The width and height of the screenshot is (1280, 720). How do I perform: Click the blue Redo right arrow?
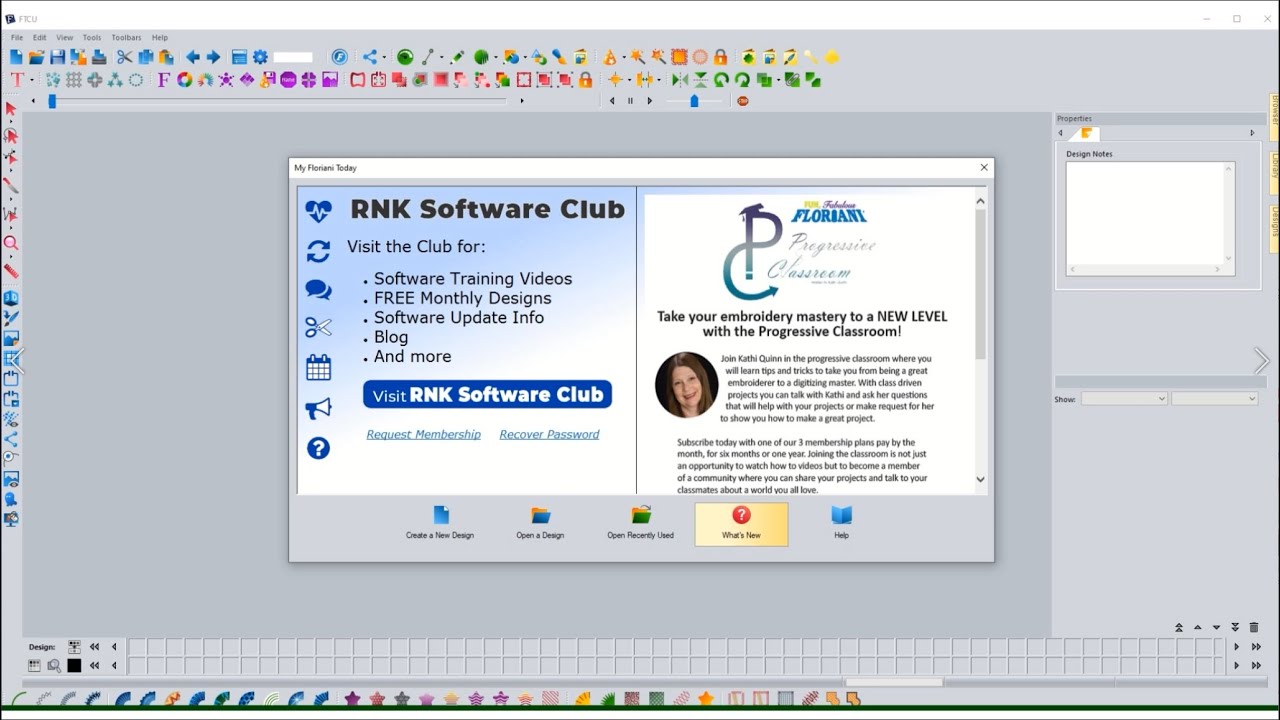click(x=213, y=57)
